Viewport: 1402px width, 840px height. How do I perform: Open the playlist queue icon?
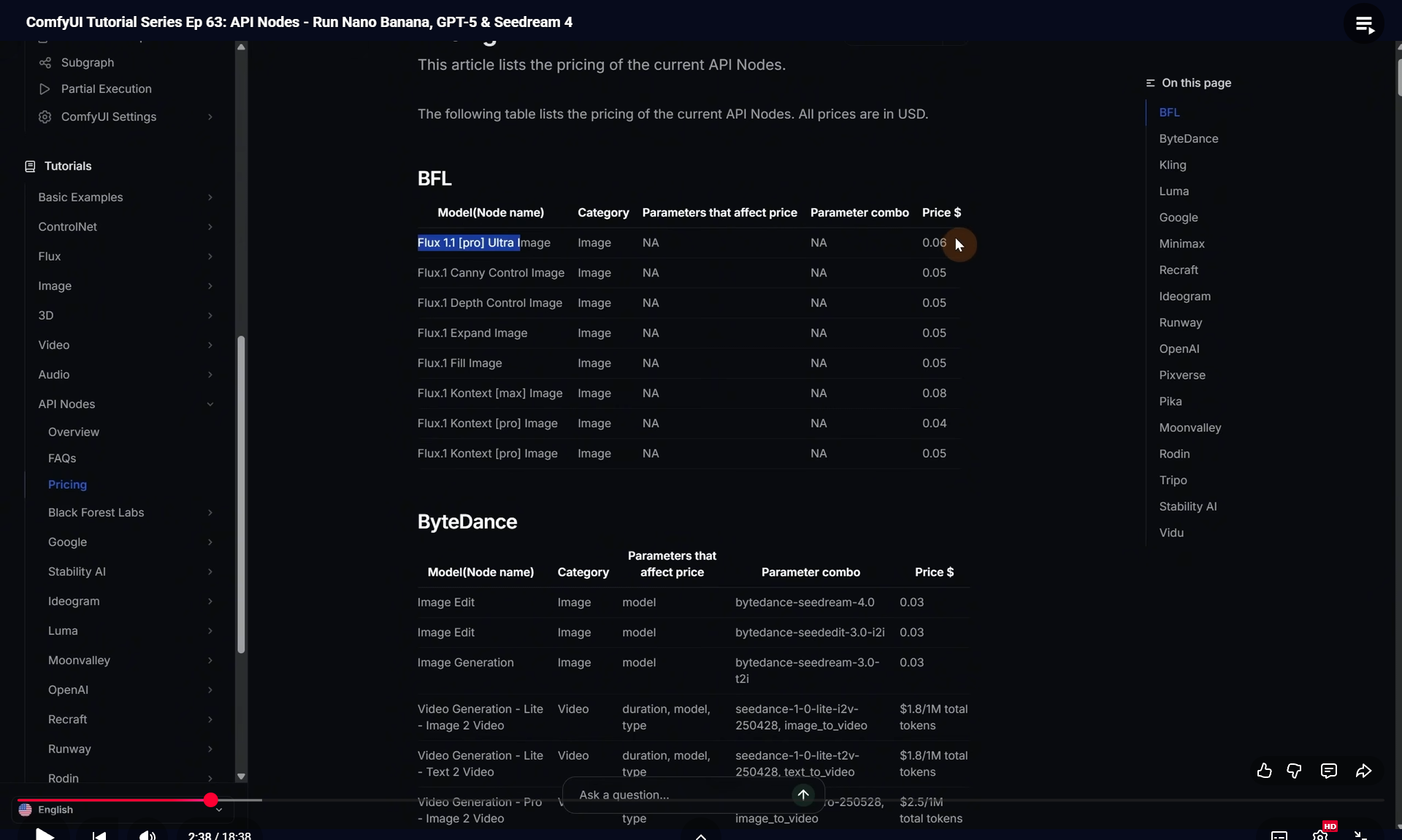pos(1363,23)
